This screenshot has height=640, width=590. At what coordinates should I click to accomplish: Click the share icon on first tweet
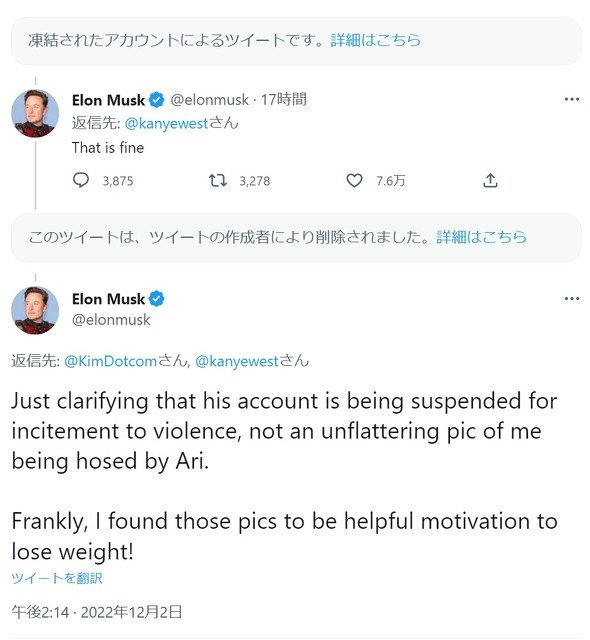pyautogui.click(x=490, y=180)
